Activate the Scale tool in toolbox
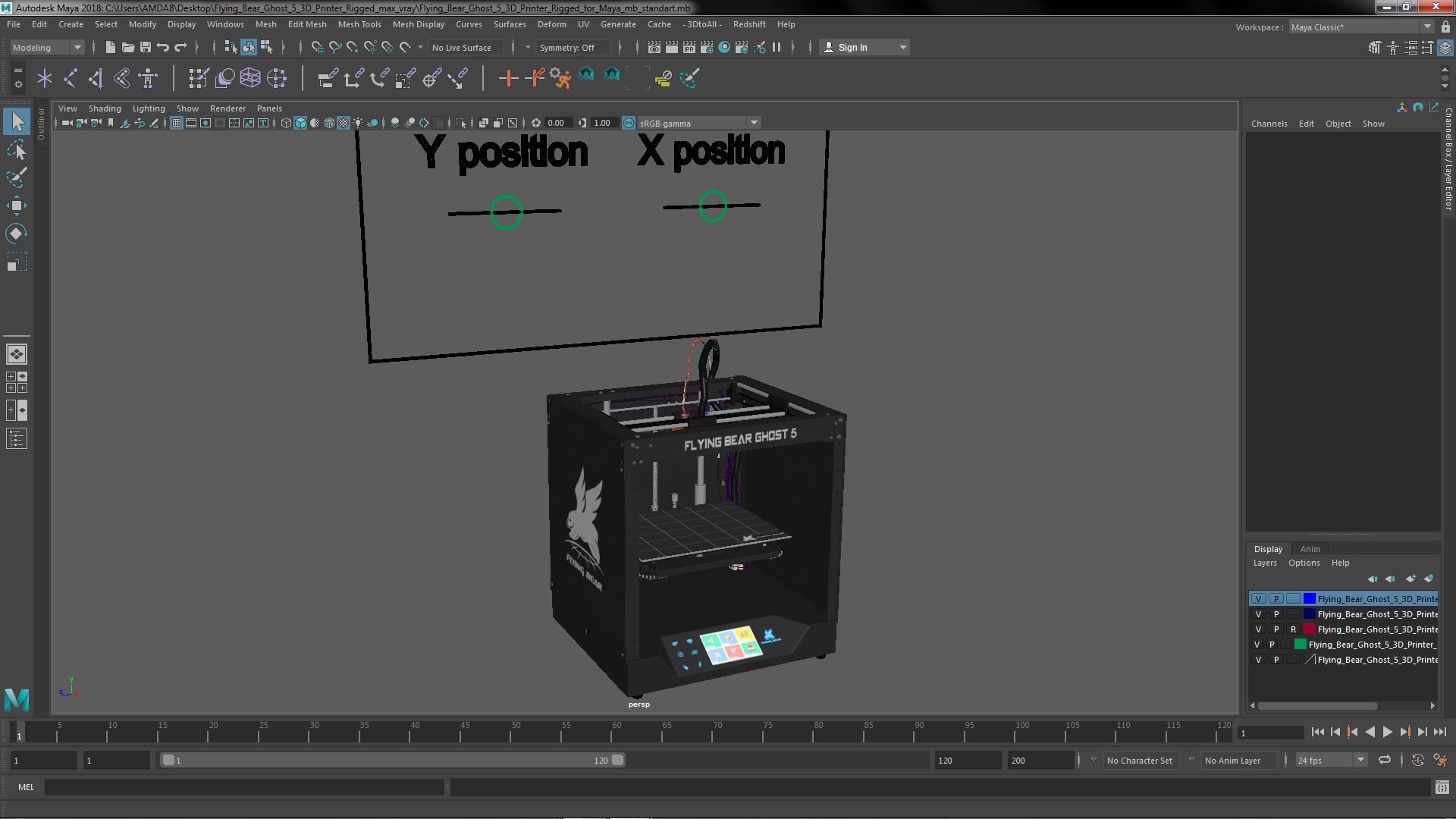Image resolution: width=1456 pixels, height=819 pixels. coord(17,262)
